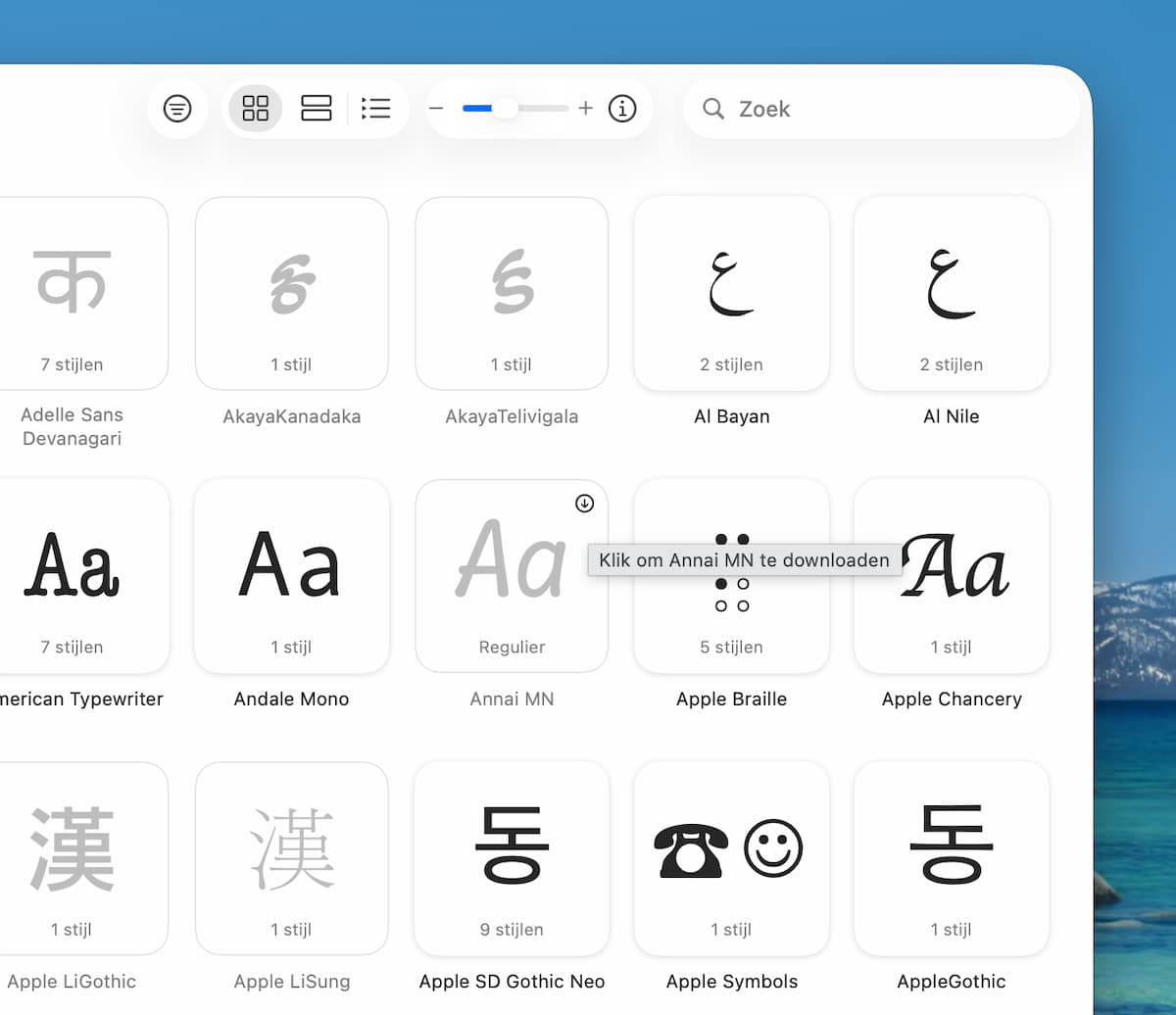This screenshot has height=1015, width=1176.
Task: Switch to grid view layout
Action: click(255, 108)
